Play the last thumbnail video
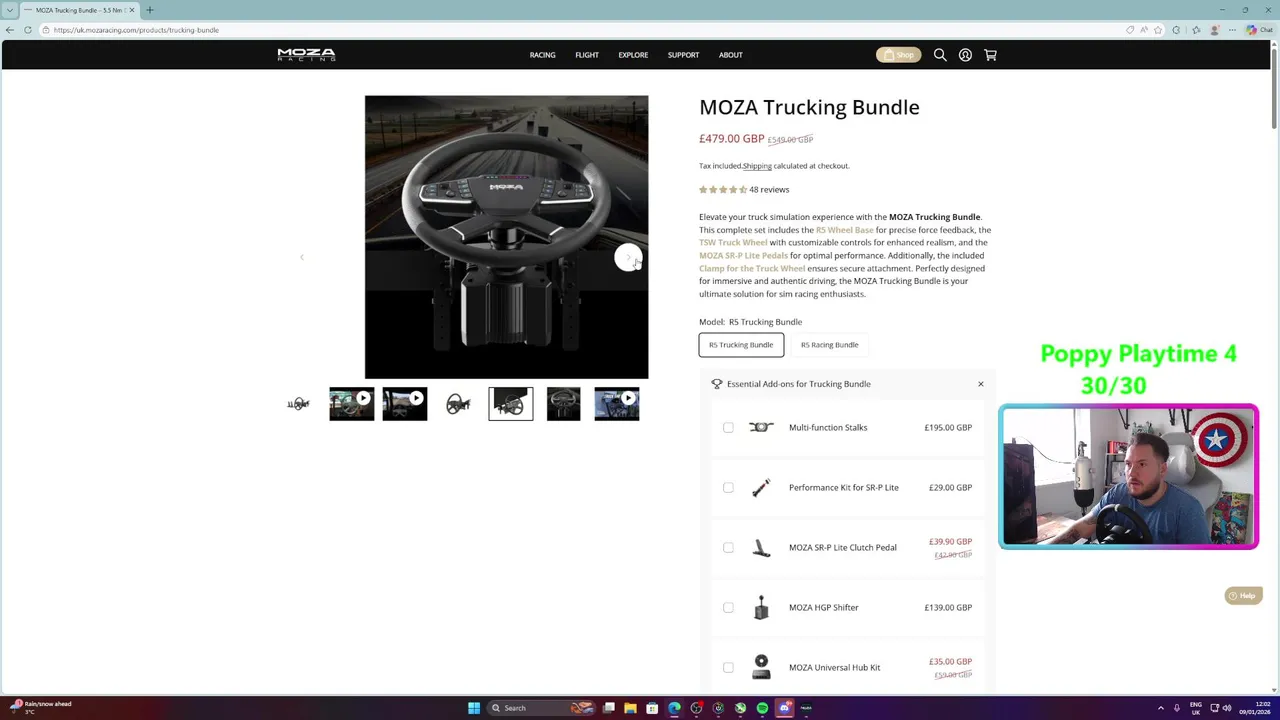 (617, 404)
